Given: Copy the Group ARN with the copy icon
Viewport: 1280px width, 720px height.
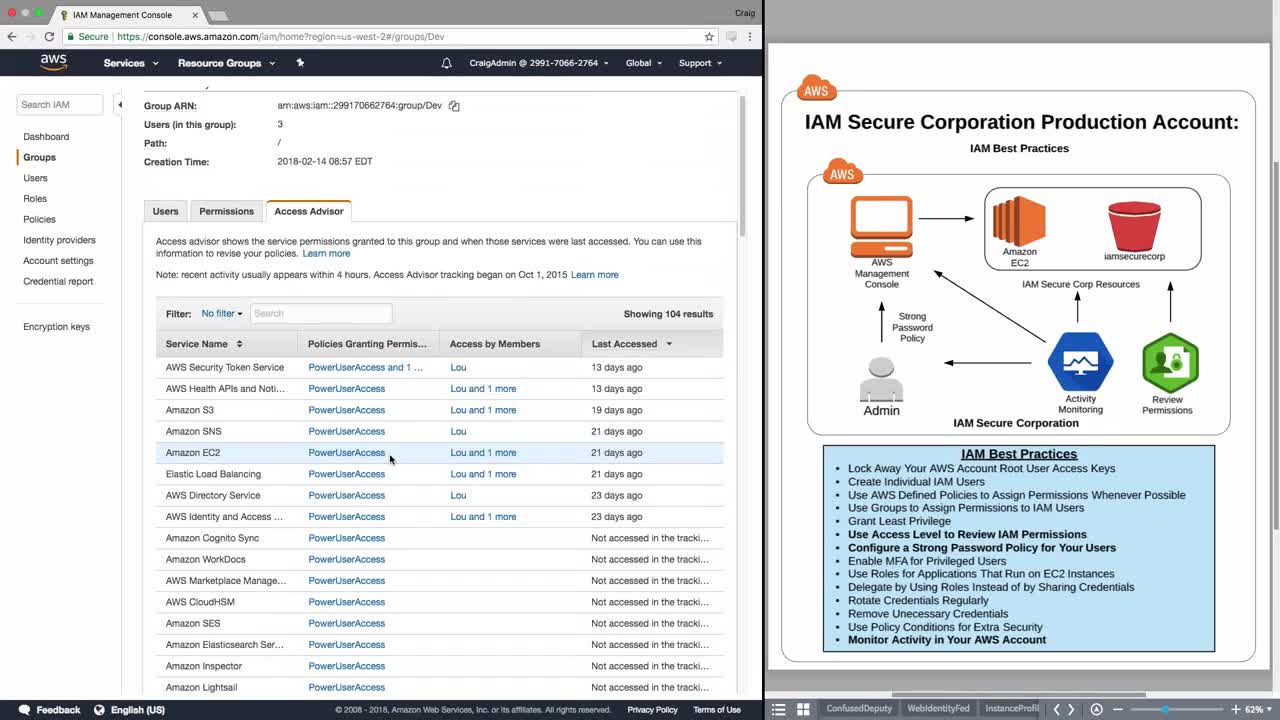Looking at the screenshot, I should pos(454,106).
